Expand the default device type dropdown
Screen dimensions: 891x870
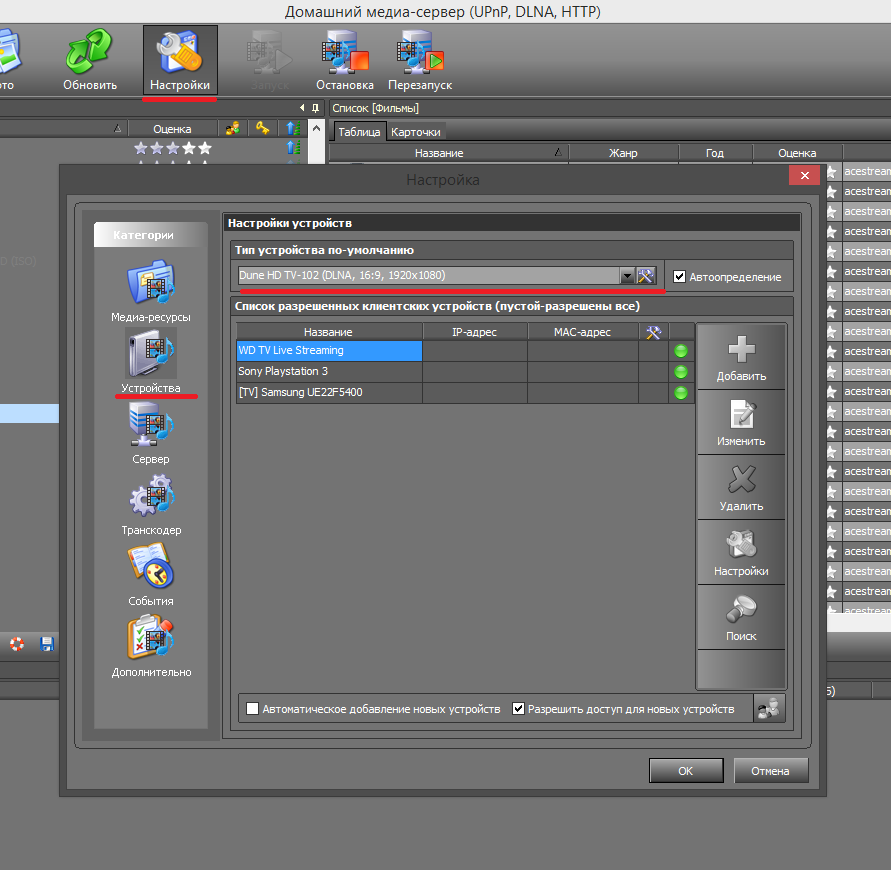[627, 276]
